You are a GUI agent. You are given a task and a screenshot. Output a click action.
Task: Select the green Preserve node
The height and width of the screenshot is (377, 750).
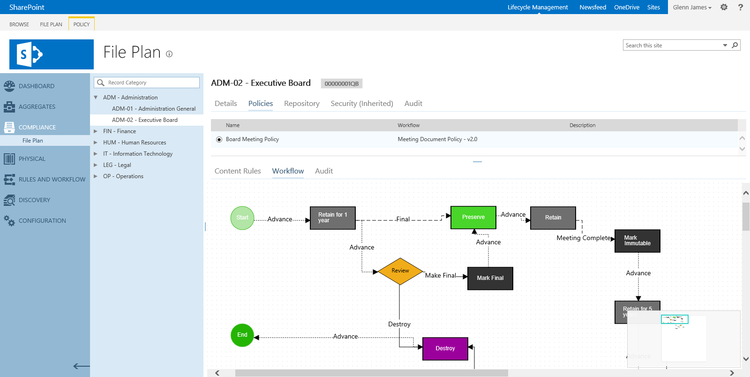pos(473,217)
